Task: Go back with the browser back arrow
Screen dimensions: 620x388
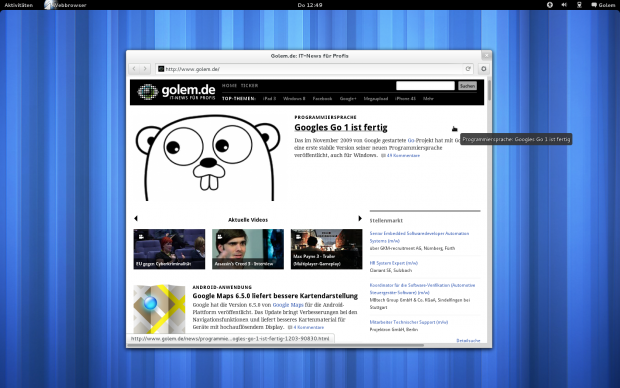Action: [134, 69]
